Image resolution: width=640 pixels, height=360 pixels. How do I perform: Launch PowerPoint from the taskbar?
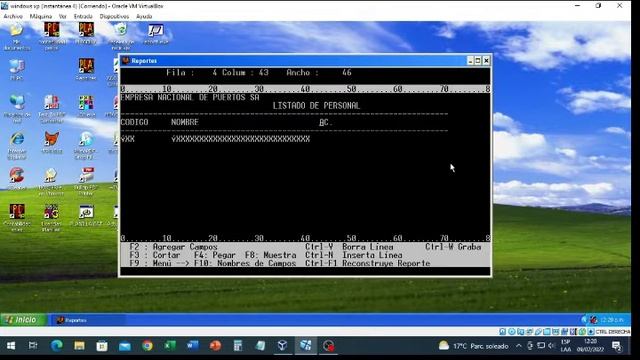(x=215, y=346)
